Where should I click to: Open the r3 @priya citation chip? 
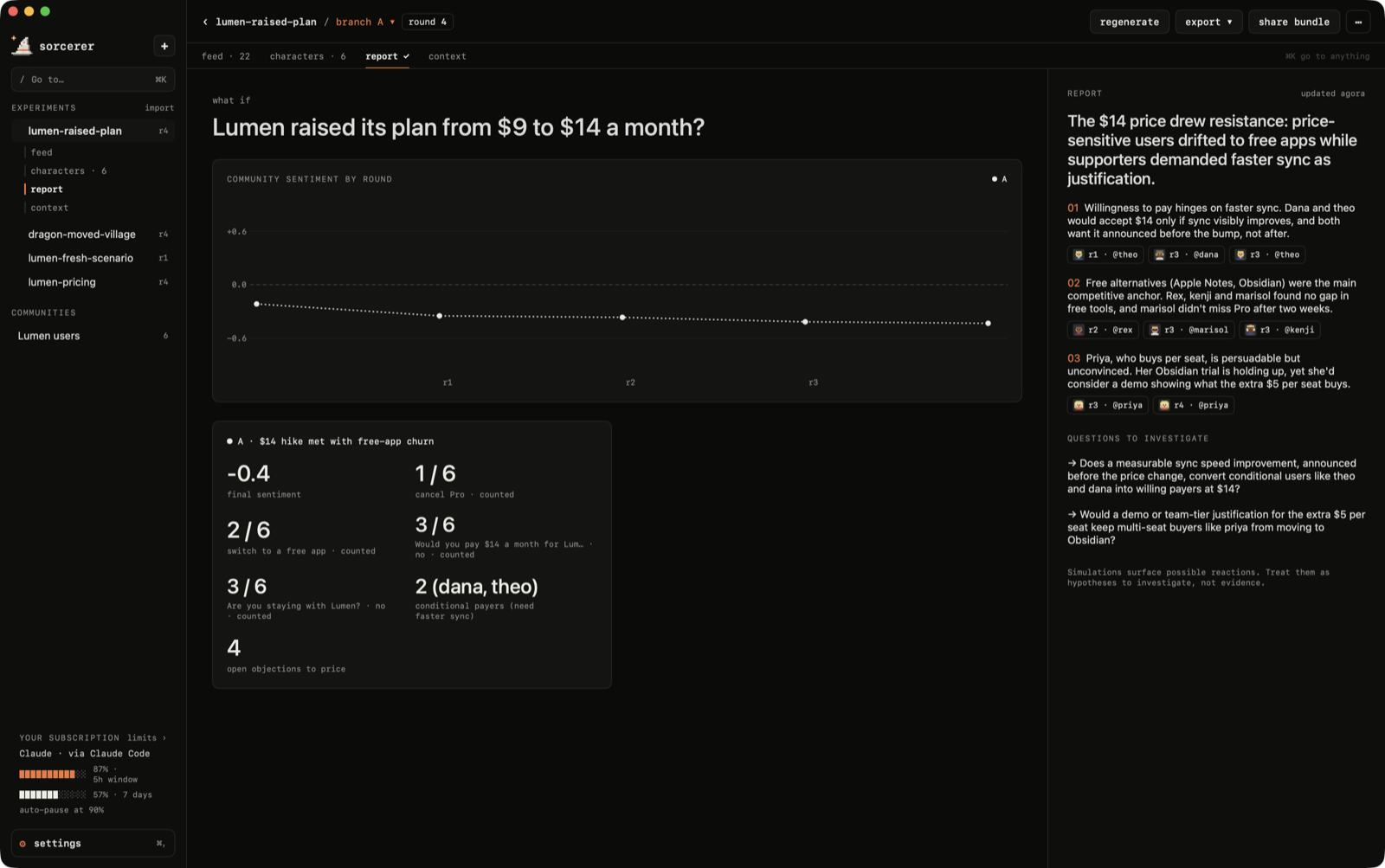pyautogui.click(x=1108, y=405)
